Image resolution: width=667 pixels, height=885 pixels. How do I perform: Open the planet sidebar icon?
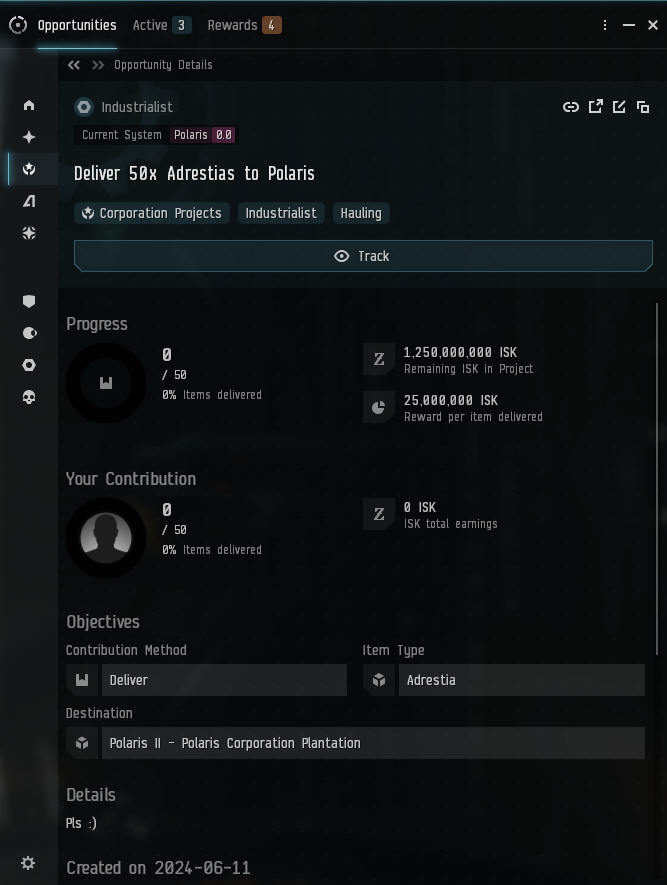click(x=29, y=333)
